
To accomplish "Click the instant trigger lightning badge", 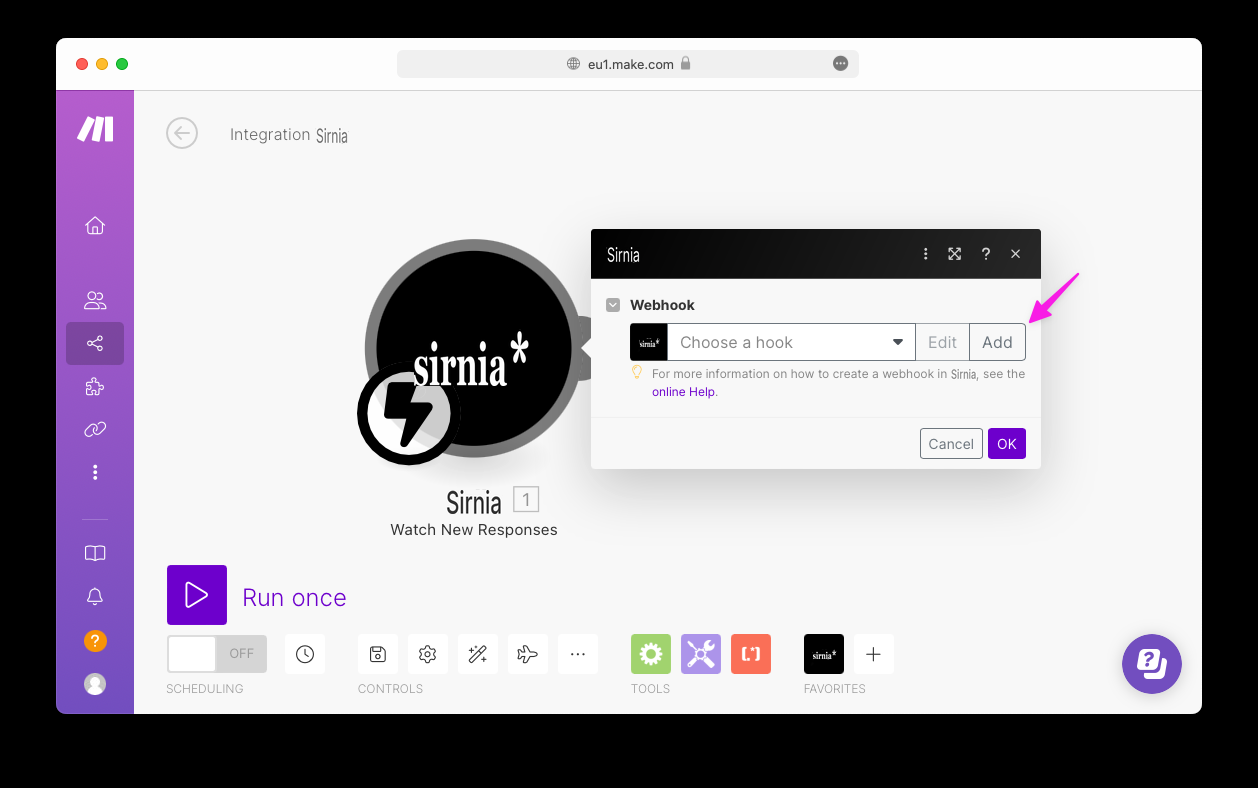I will [x=408, y=413].
